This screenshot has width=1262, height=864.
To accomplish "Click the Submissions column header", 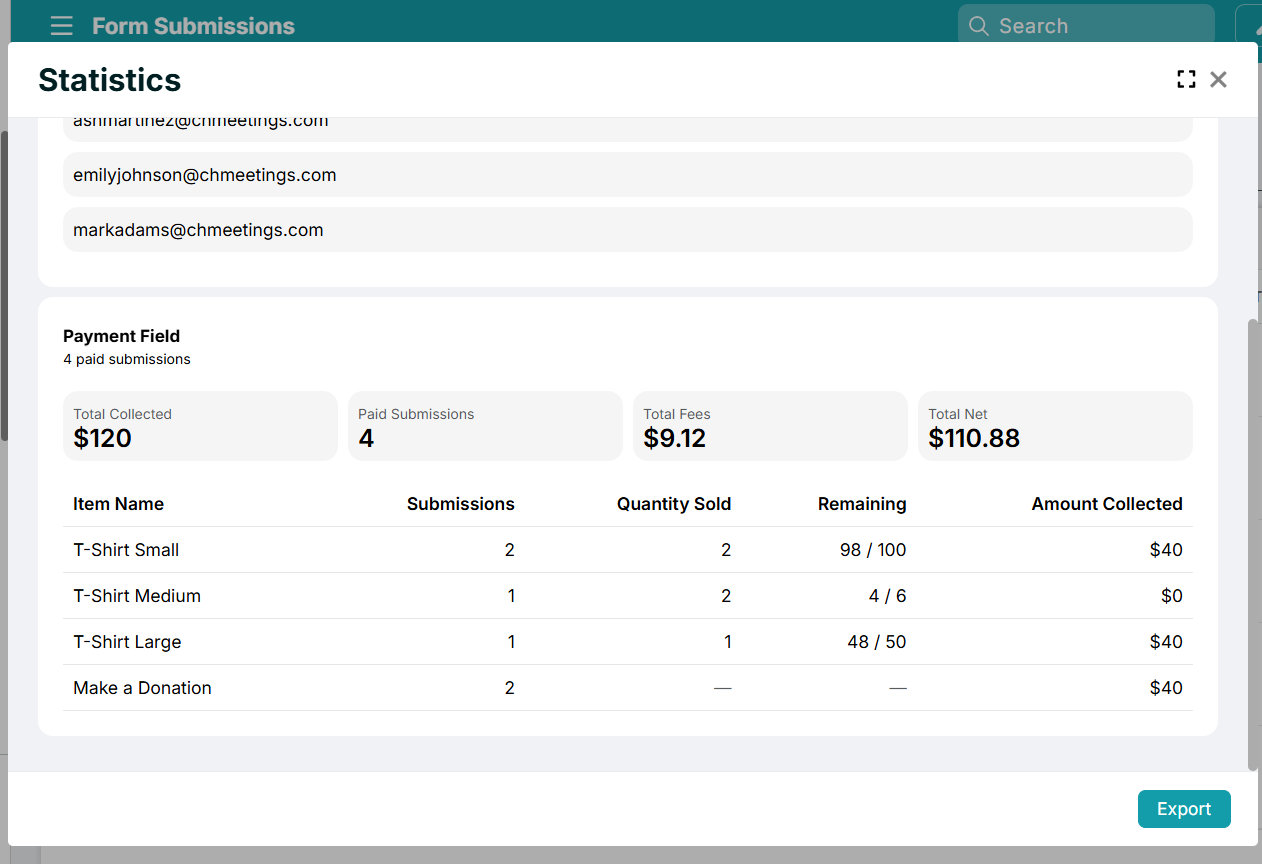I will pyautogui.click(x=461, y=504).
